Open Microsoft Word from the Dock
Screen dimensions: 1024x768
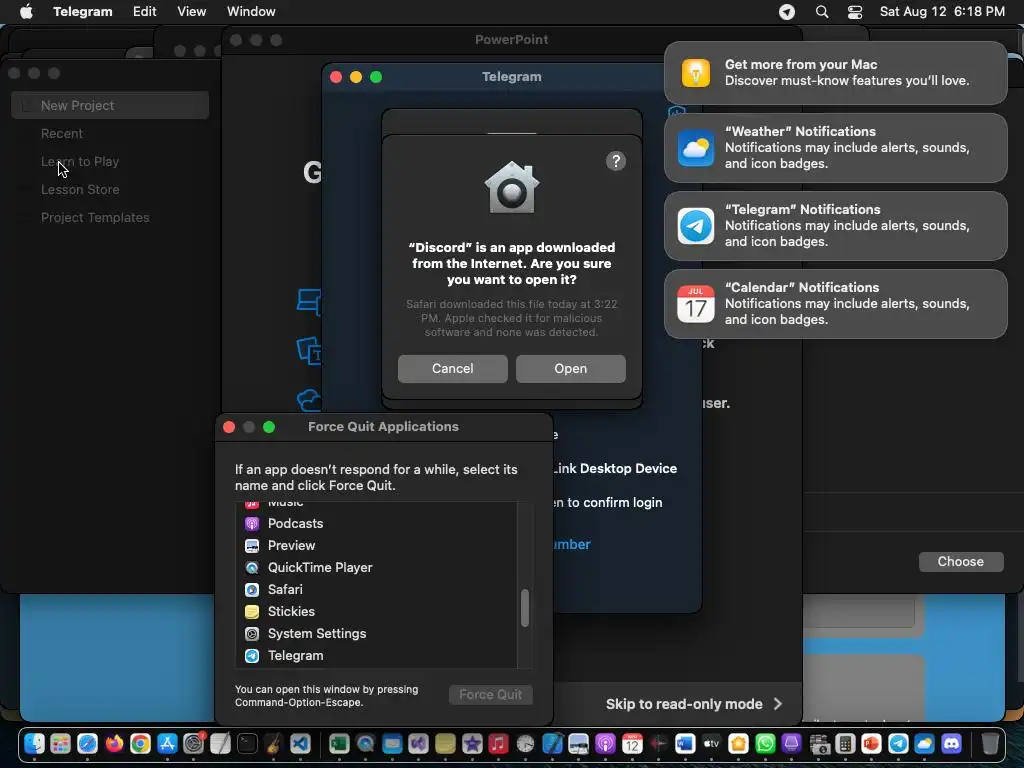(x=685, y=743)
